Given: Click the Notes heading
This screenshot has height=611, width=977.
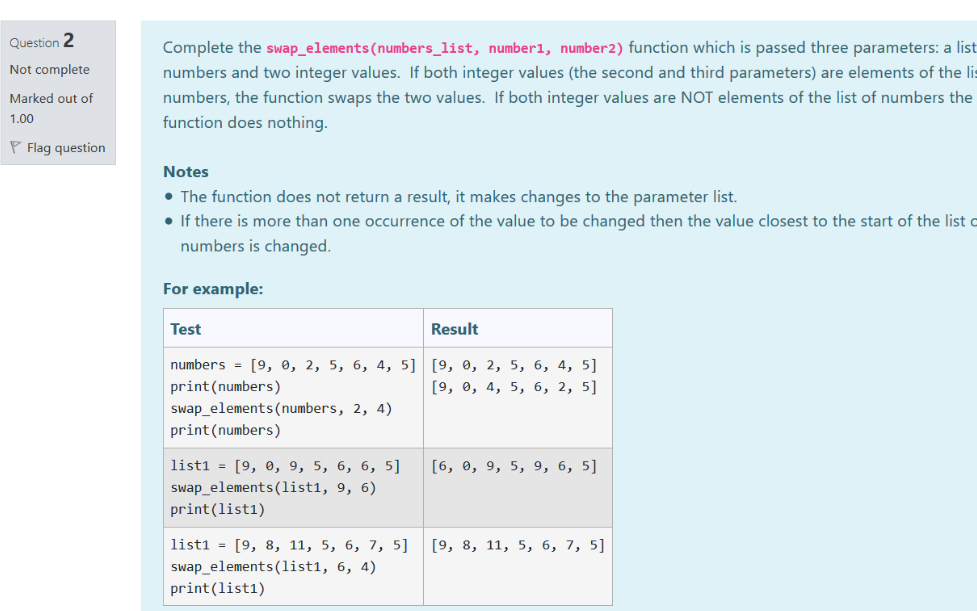Looking at the screenshot, I should click(x=185, y=172).
